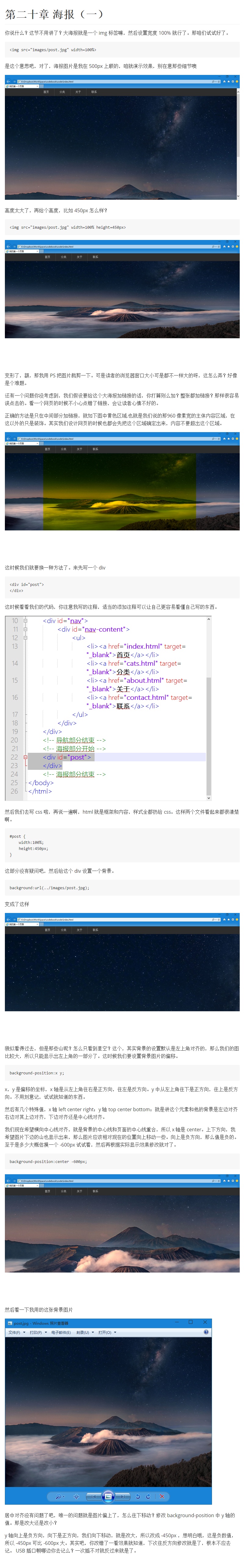Rotate image counterclockwise in photo viewer
The width and height of the screenshot is (244, 1568).
click(138, 1496)
